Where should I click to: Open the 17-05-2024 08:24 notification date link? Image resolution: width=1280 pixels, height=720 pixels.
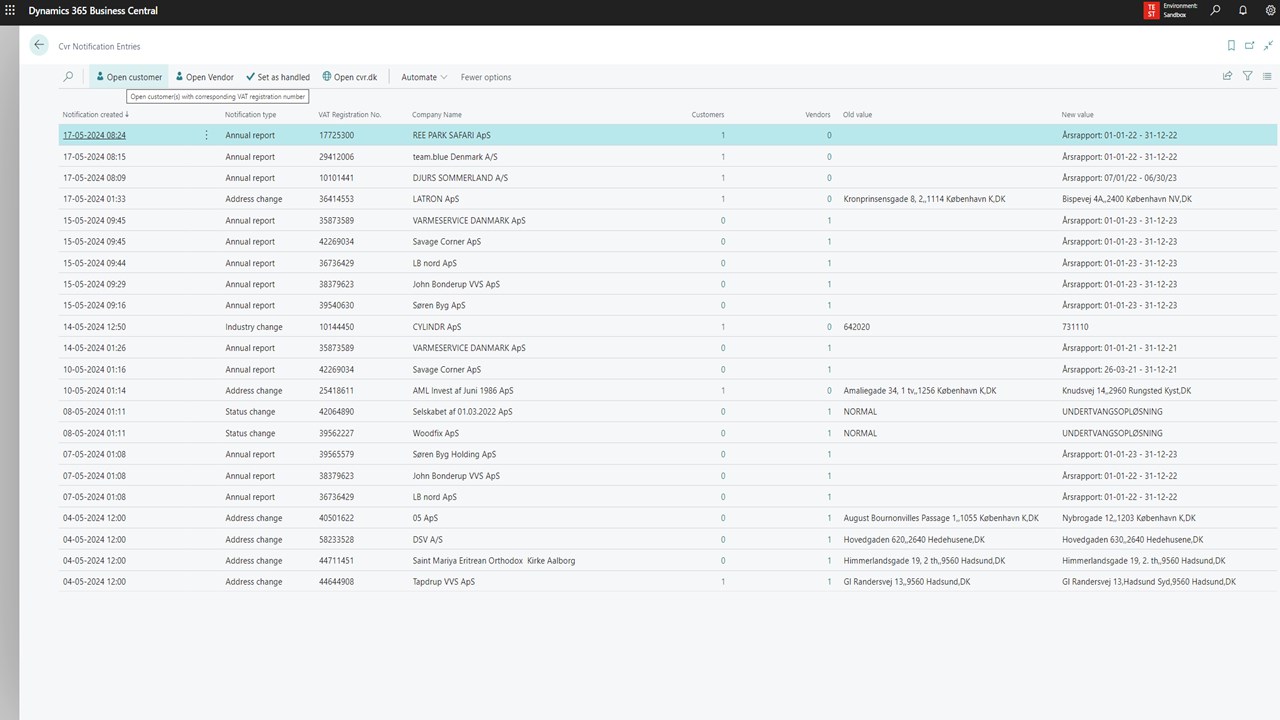[94, 135]
